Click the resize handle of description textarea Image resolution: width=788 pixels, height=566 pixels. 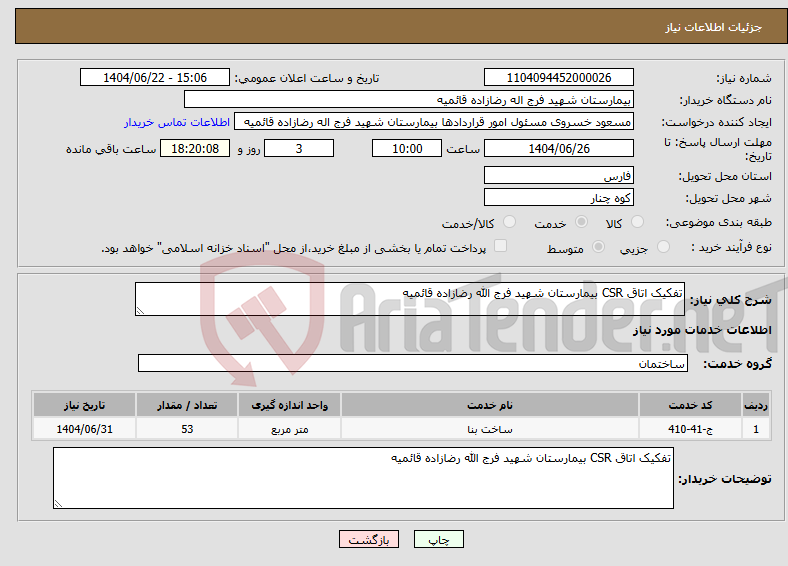pos(140,311)
